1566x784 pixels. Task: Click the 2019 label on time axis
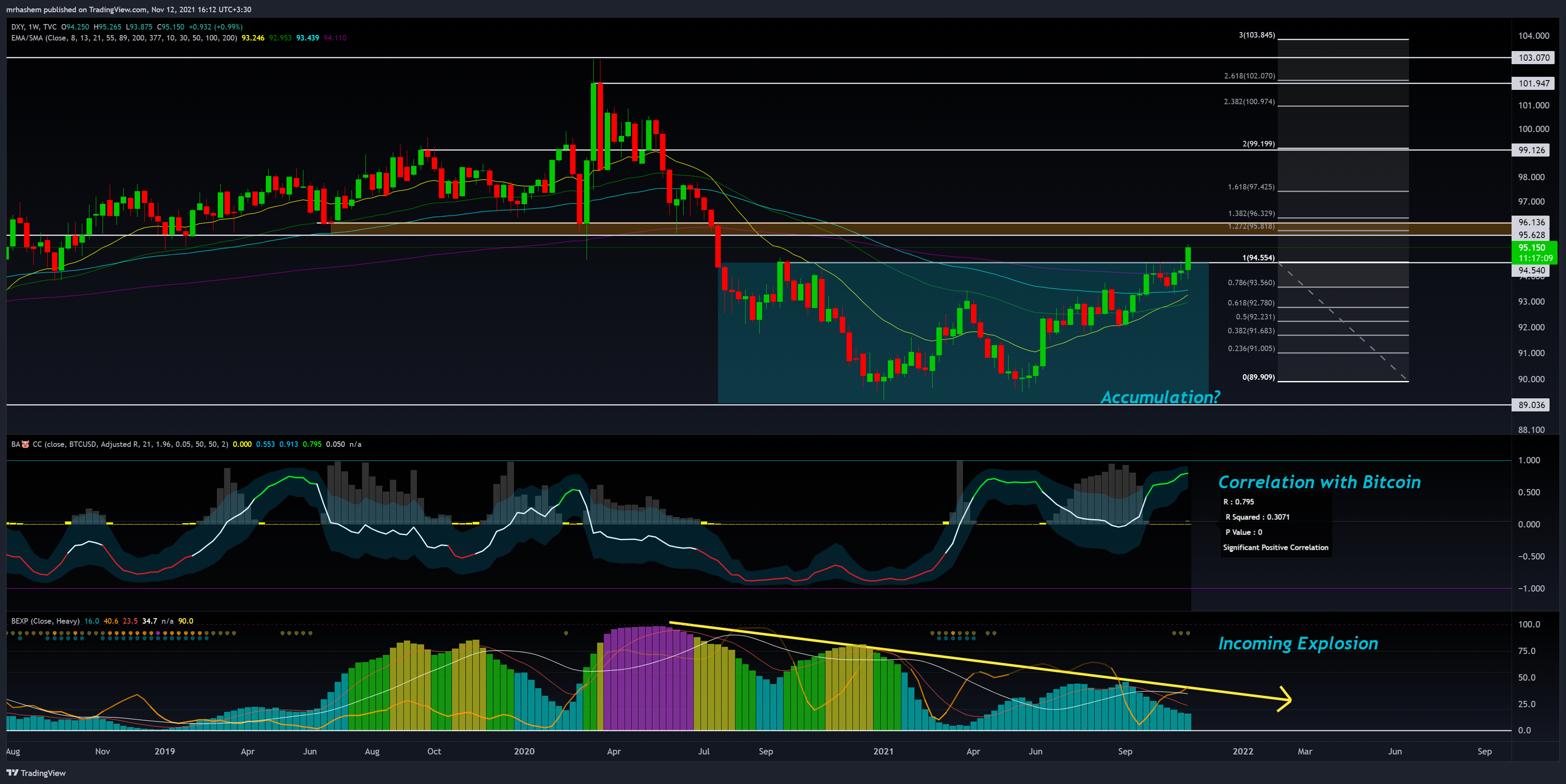tap(164, 751)
